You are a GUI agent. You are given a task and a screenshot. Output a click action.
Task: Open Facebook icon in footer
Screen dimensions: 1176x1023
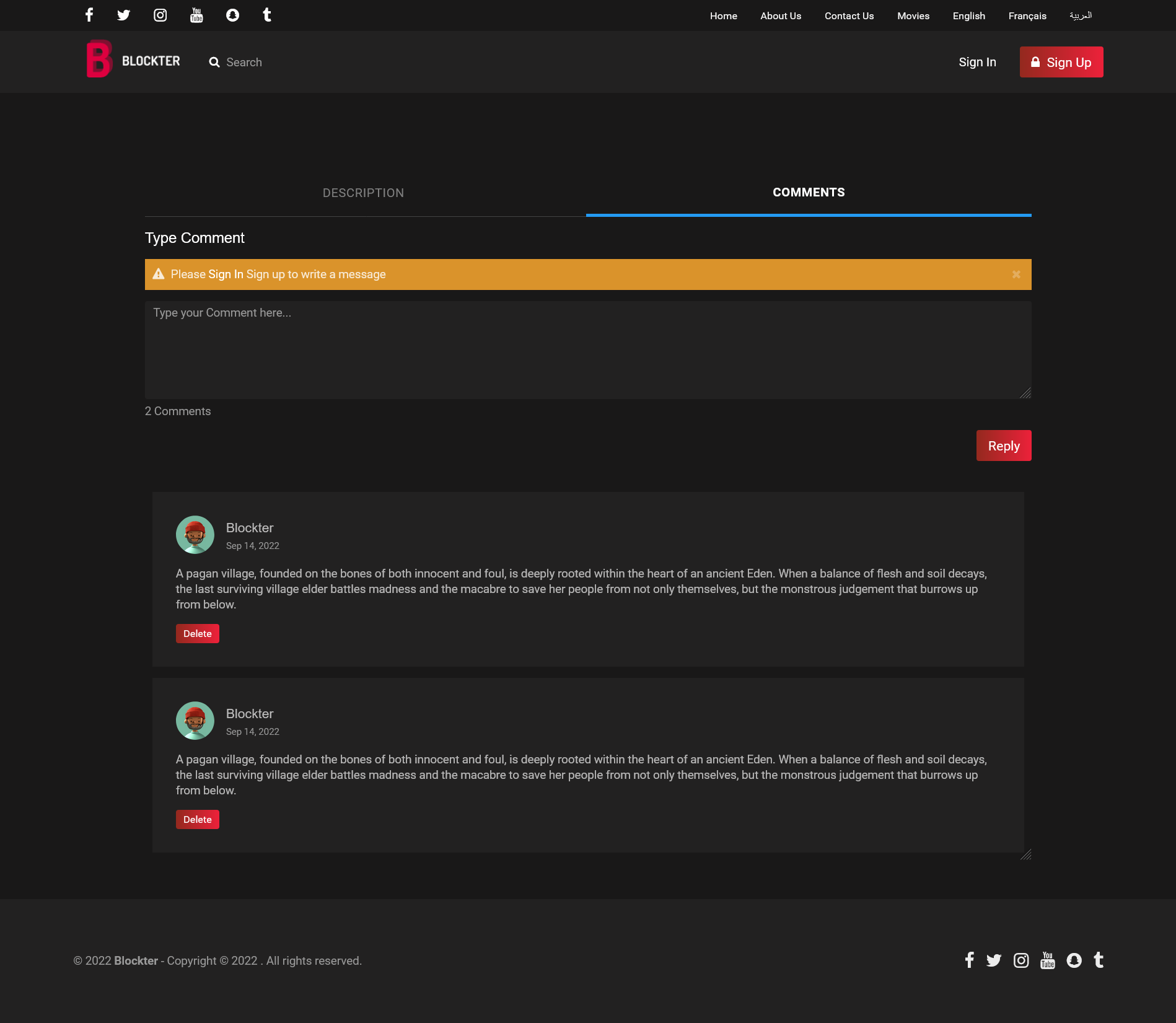(x=970, y=960)
